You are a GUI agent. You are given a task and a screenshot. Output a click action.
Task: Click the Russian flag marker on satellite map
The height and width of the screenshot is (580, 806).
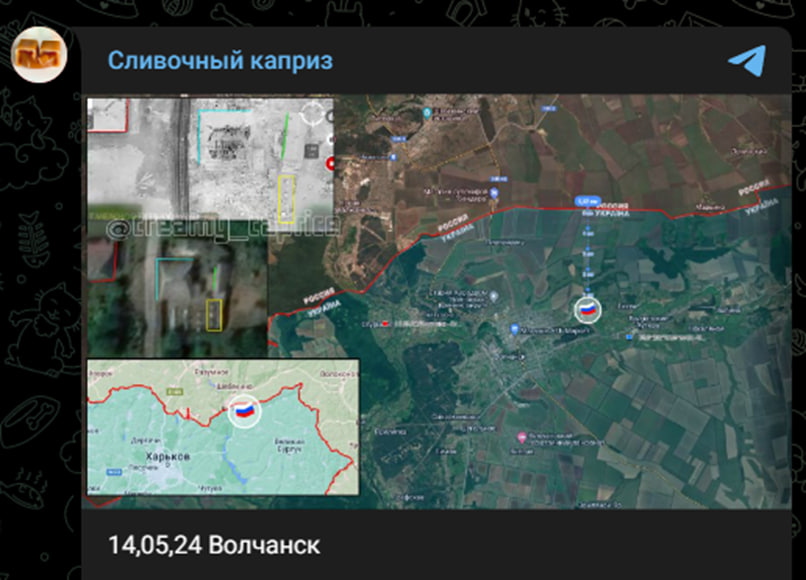[586, 310]
